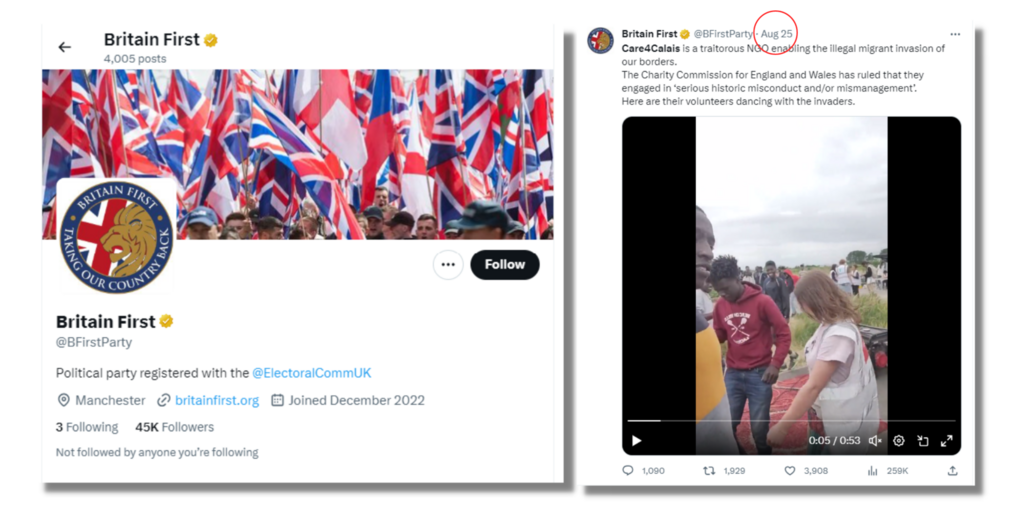Open the 45K Followers list

coord(174,427)
